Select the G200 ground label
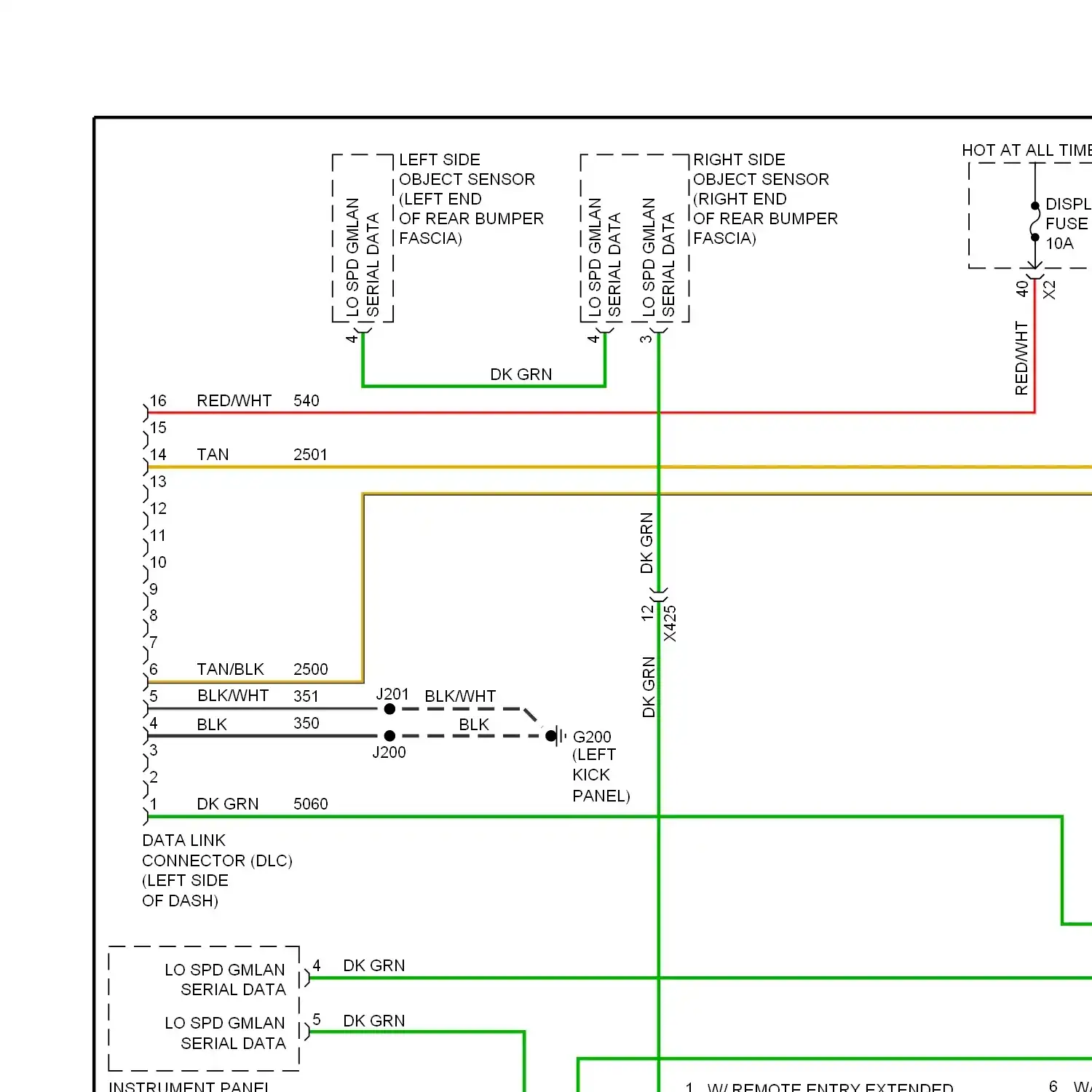Viewport: 1092px width, 1092px height. click(592, 737)
